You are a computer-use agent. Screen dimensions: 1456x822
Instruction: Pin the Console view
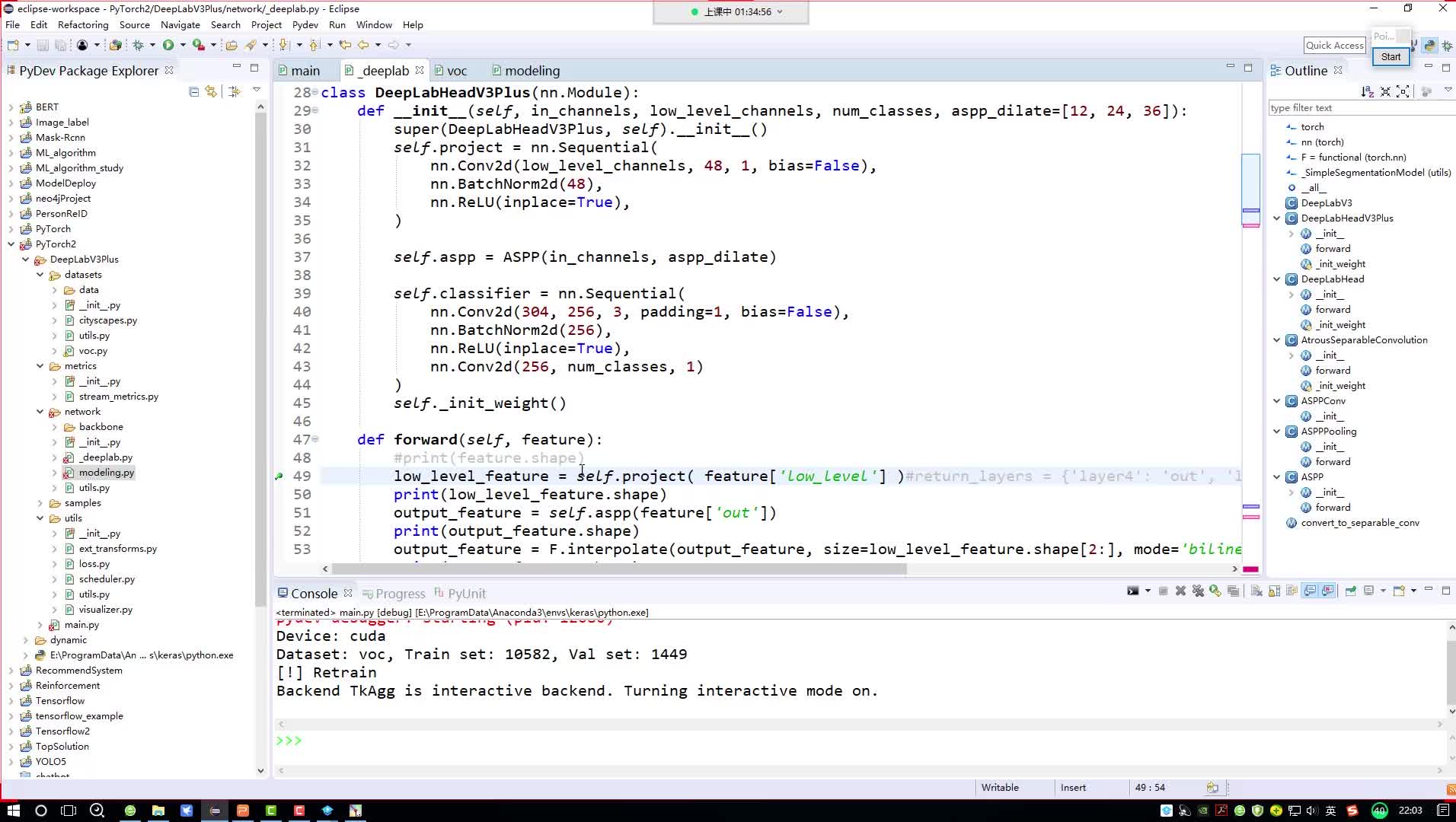(1350, 591)
